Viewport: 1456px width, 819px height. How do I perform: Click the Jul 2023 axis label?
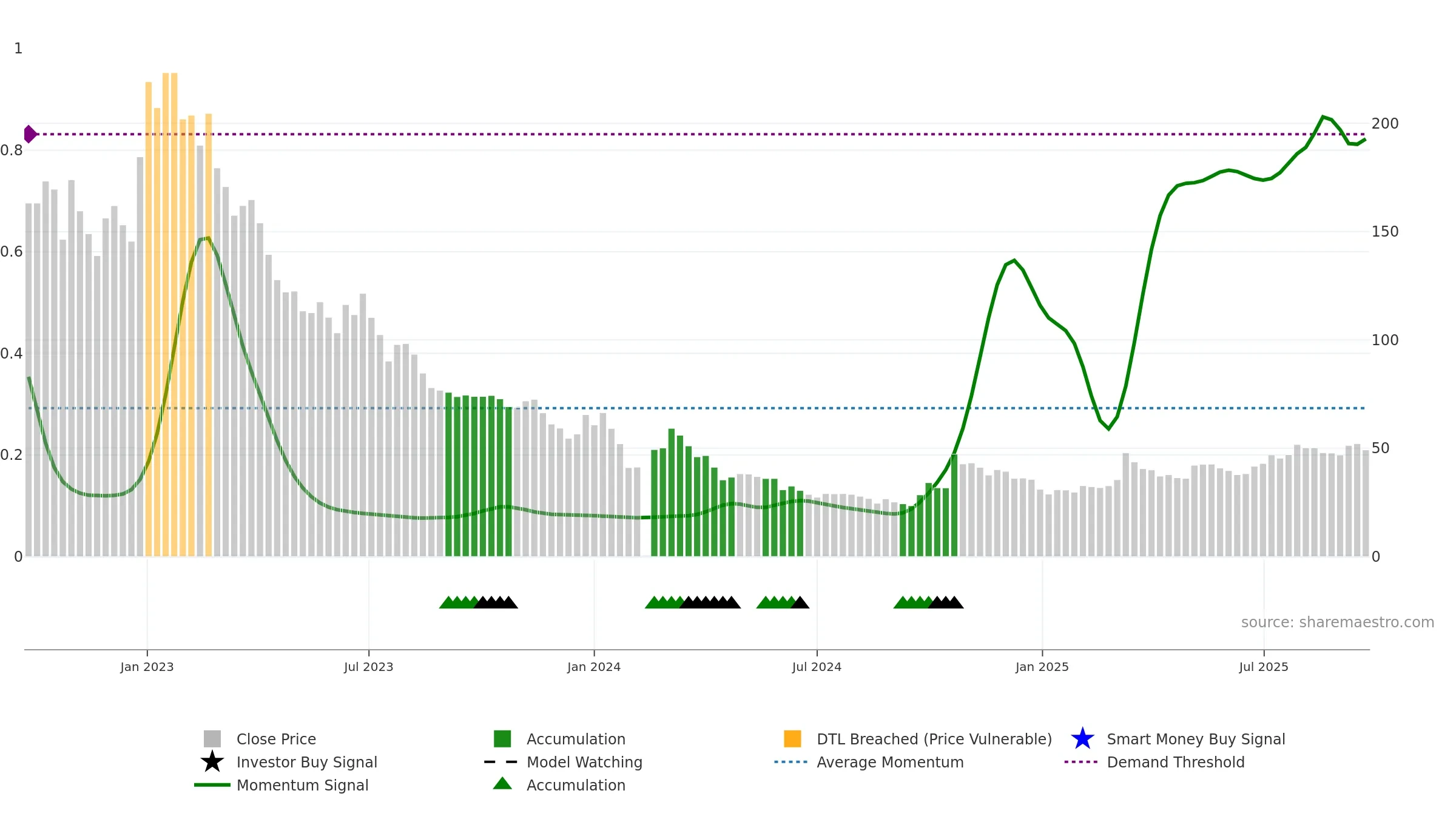pyautogui.click(x=369, y=667)
